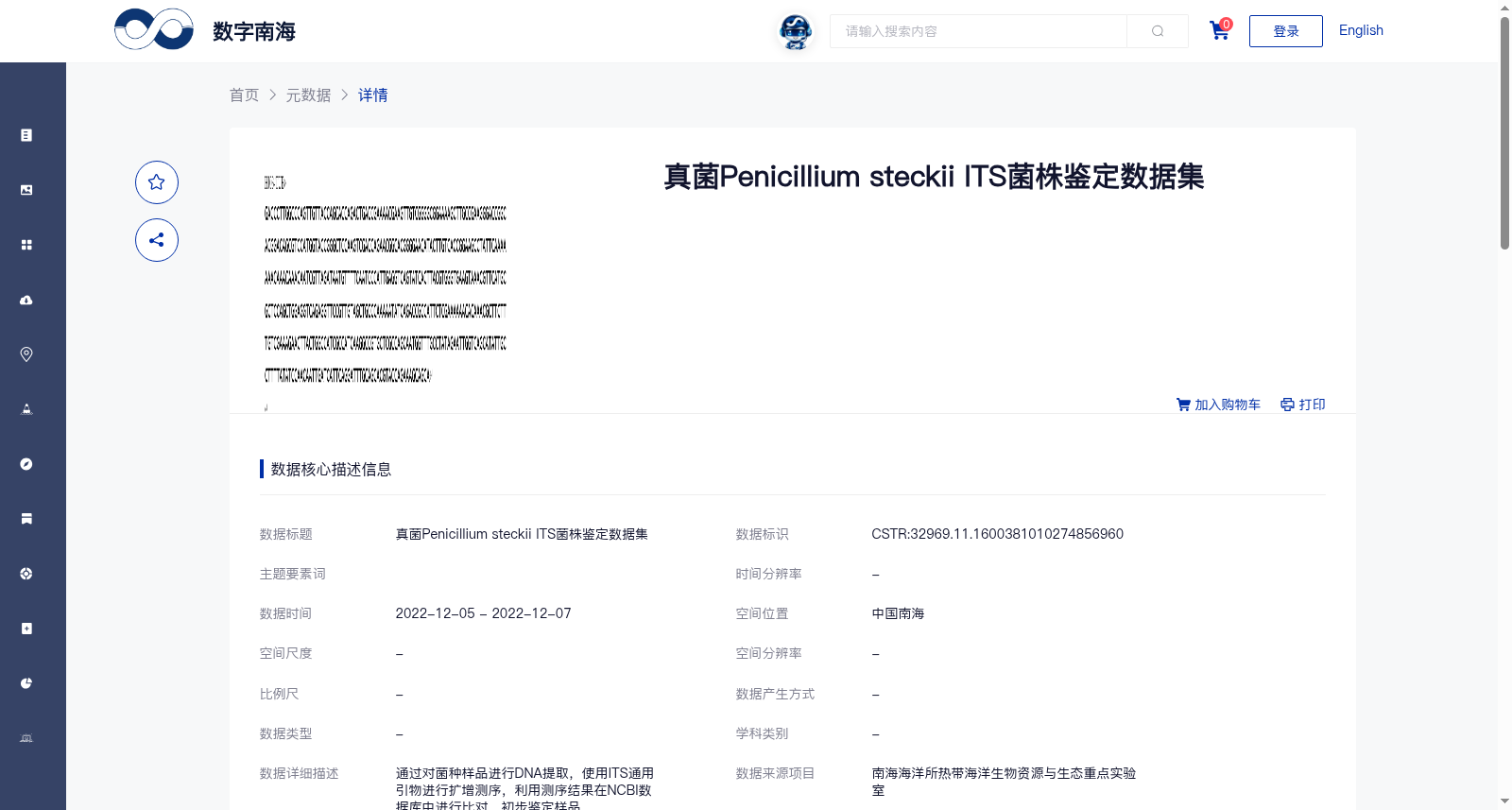Viewport: 1512px width, 810px height.
Task: Click the large Penicillium steckii dataset heading
Action: [934, 177]
